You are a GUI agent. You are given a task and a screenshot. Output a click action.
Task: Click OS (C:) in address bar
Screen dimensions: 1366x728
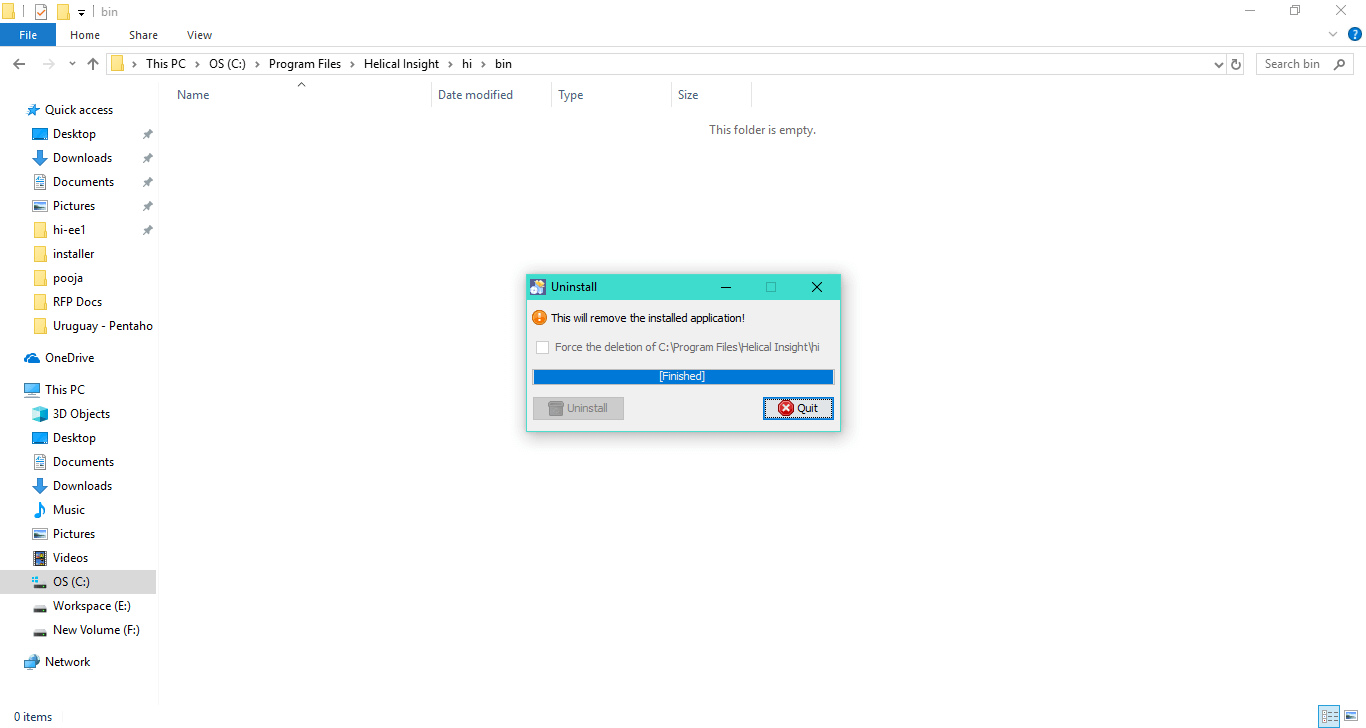pos(227,64)
